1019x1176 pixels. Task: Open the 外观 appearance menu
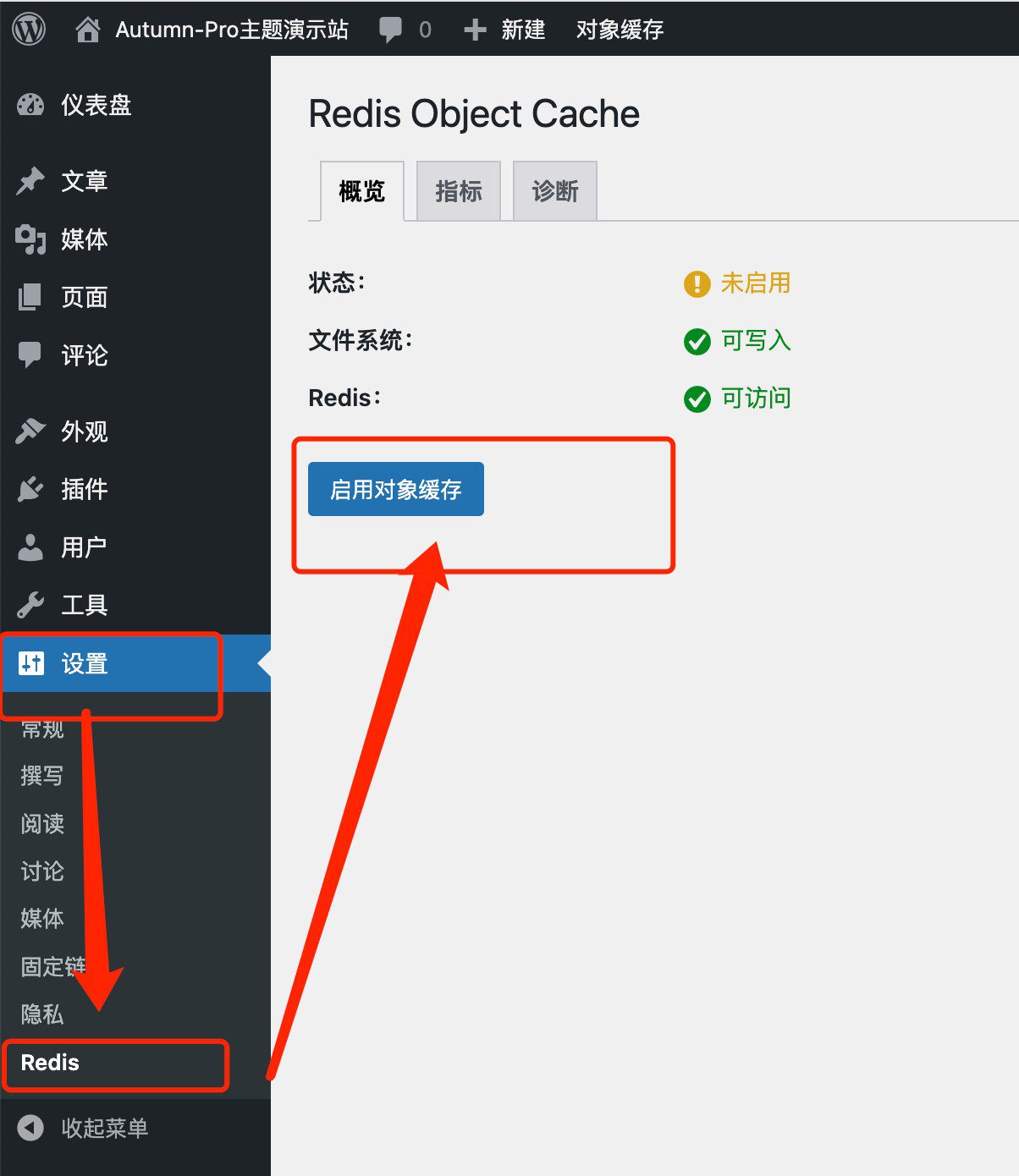click(x=84, y=431)
